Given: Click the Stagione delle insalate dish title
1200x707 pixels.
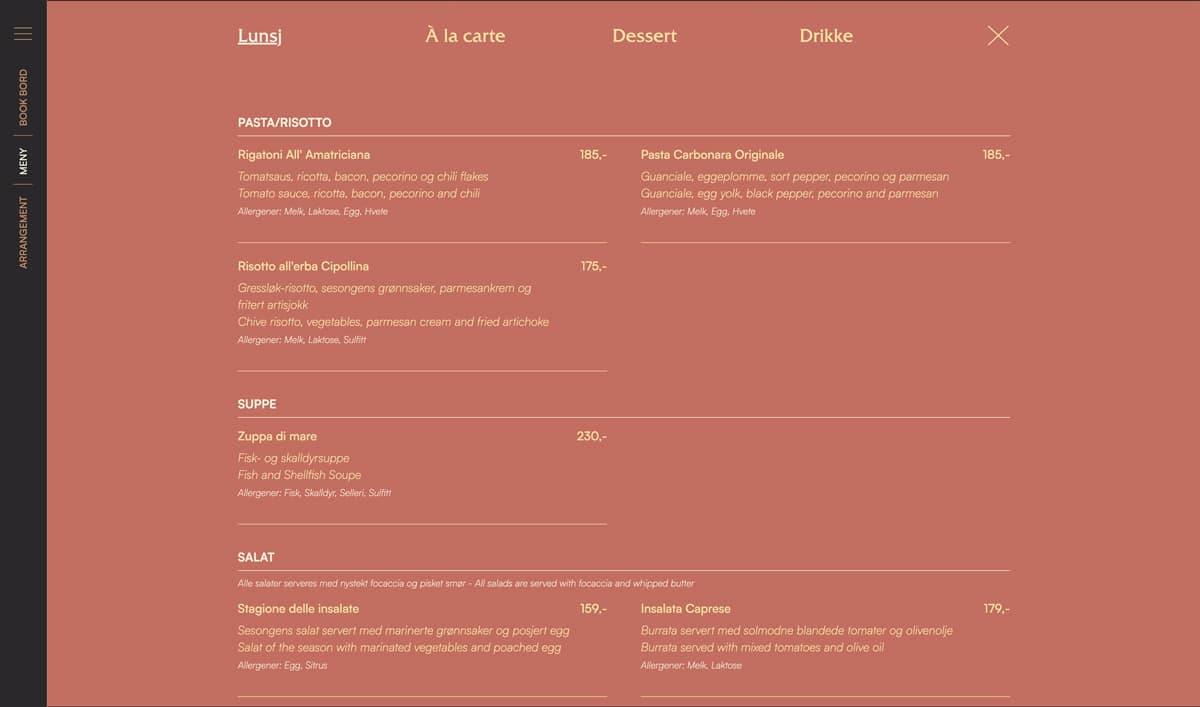Looking at the screenshot, I should 298,609.
